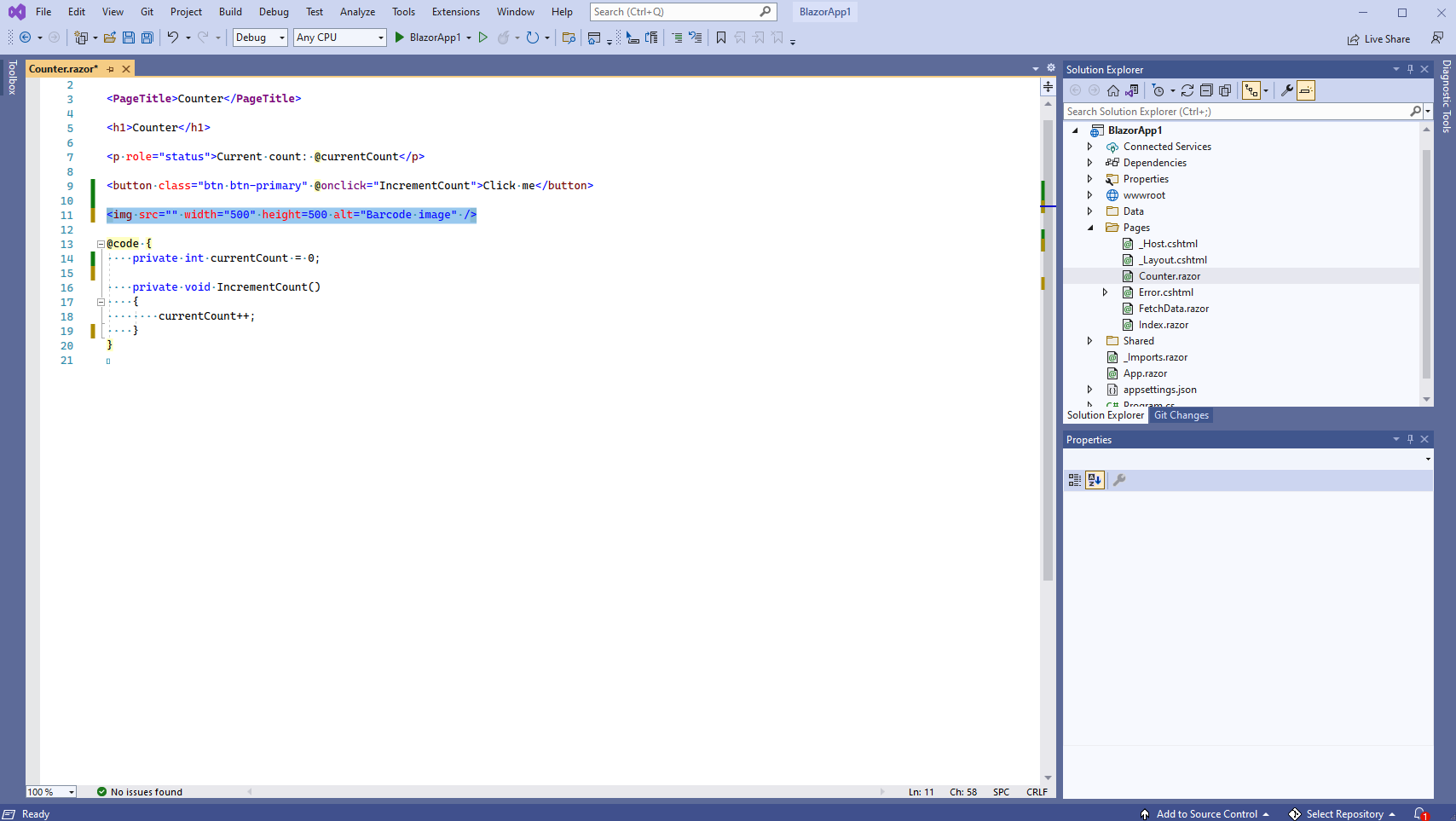
Task: Open the Build menu
Action: click(x=230, y=12)
